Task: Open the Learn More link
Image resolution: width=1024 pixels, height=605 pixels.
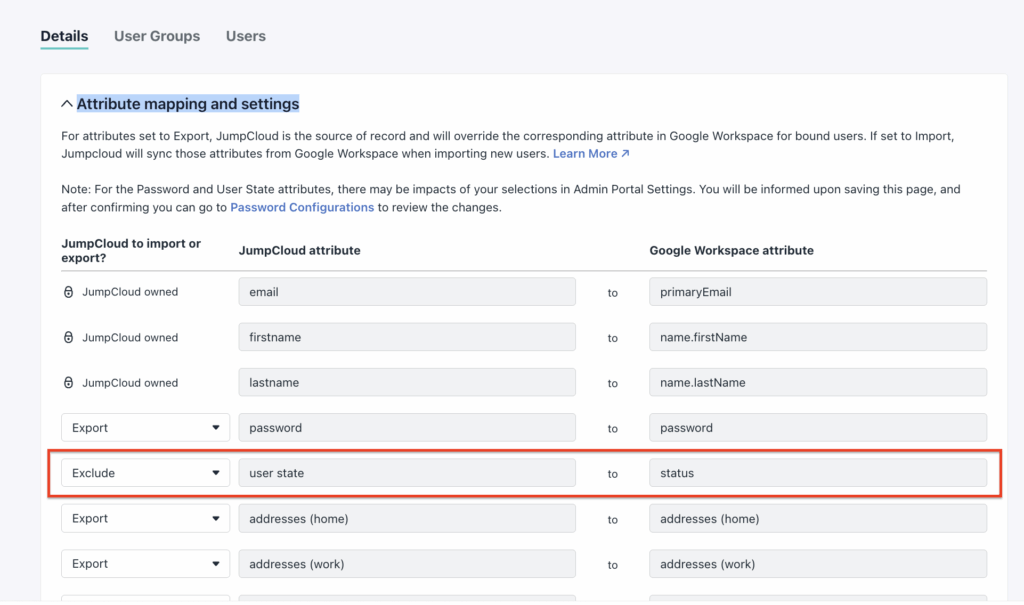Action: tap(591, 154)
